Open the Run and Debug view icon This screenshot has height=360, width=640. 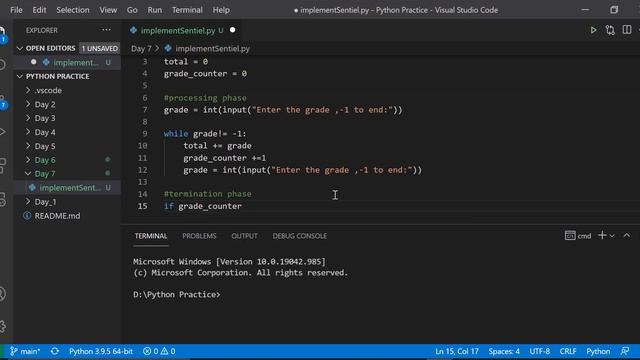[2, 132]
